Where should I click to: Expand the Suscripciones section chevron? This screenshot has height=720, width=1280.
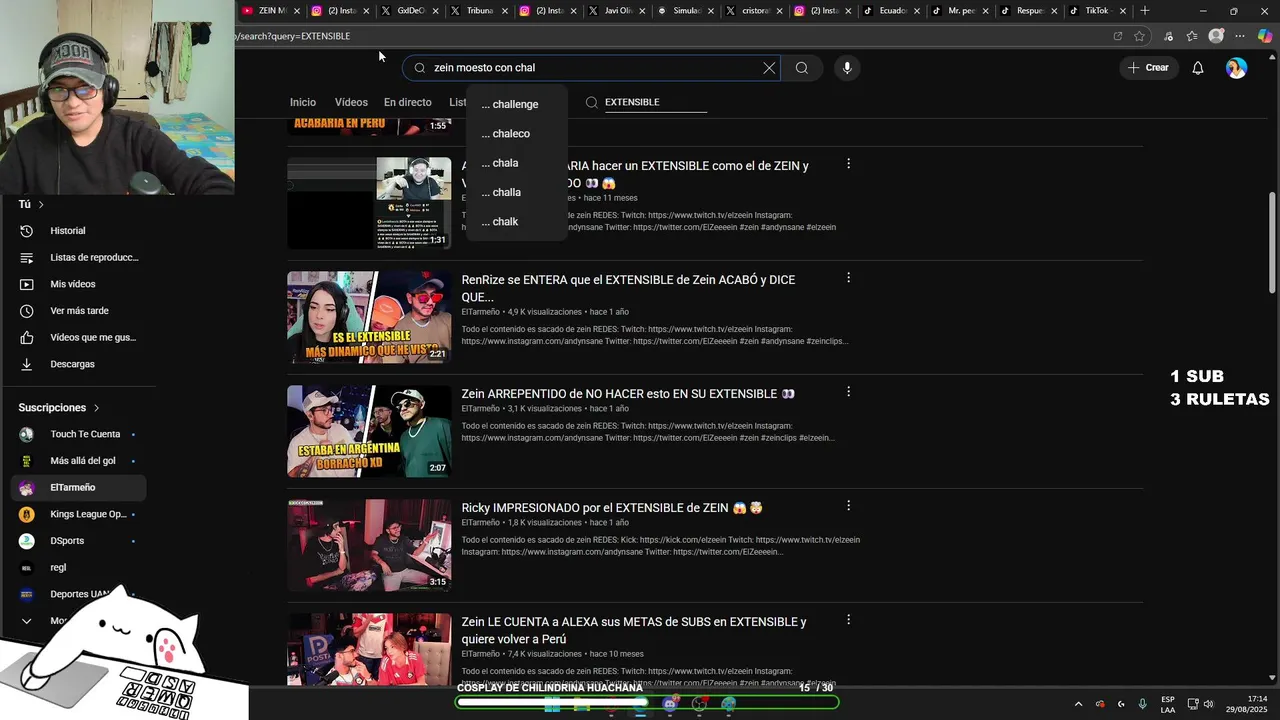96,408
